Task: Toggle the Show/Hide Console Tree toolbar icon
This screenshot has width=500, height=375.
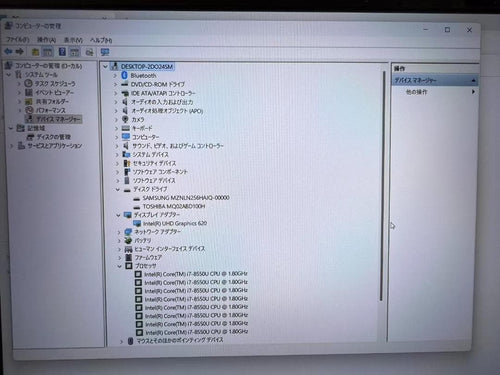Action: [x=47, y=52]
